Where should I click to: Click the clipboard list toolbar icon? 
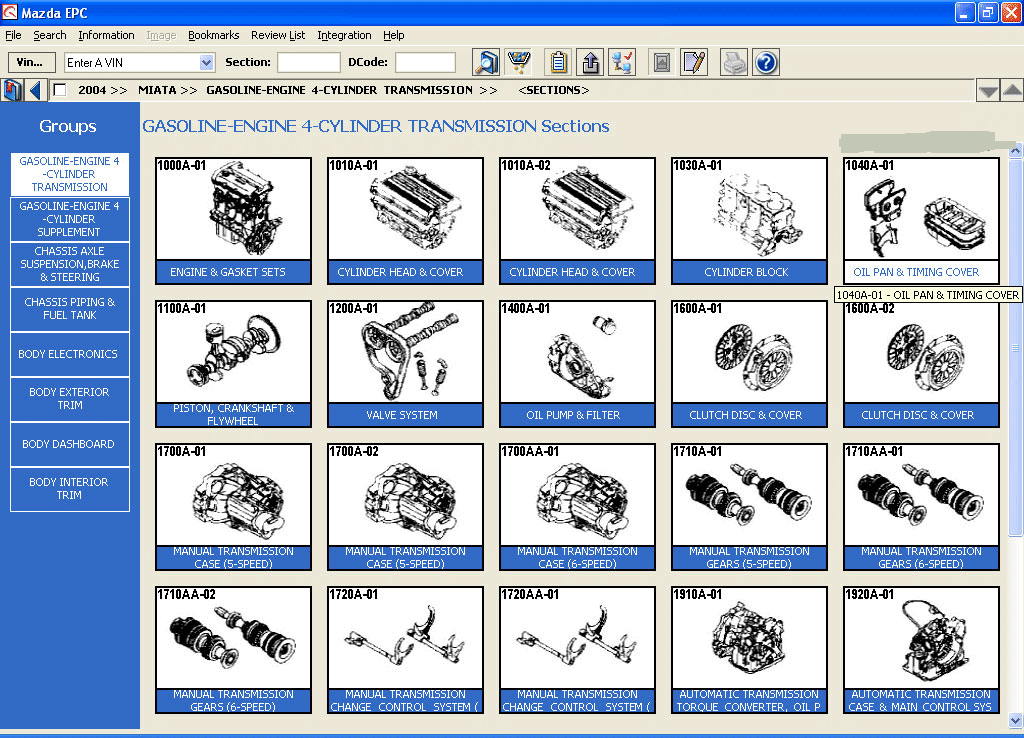558,63
